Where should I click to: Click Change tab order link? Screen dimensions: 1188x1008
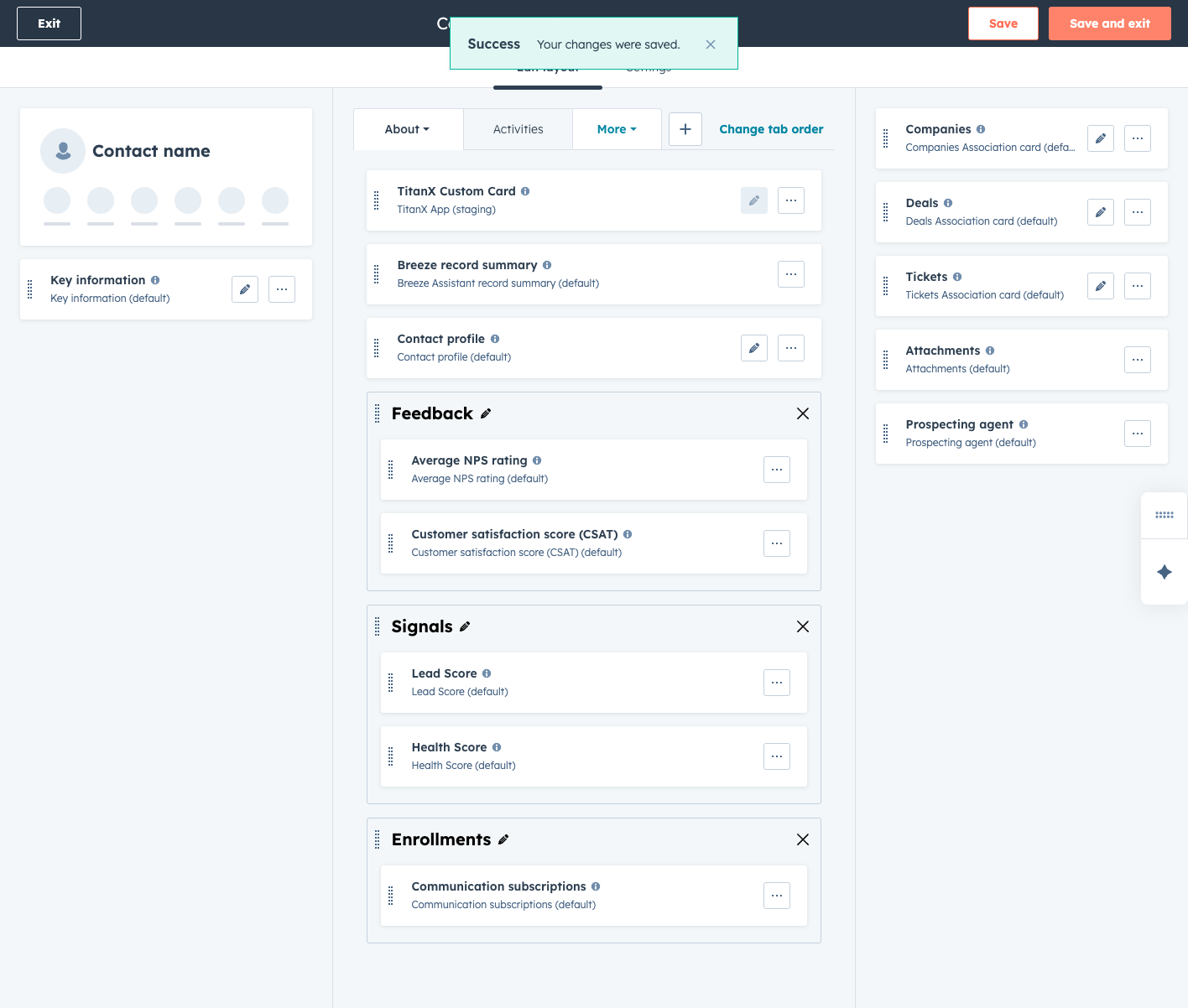(771, 129)
